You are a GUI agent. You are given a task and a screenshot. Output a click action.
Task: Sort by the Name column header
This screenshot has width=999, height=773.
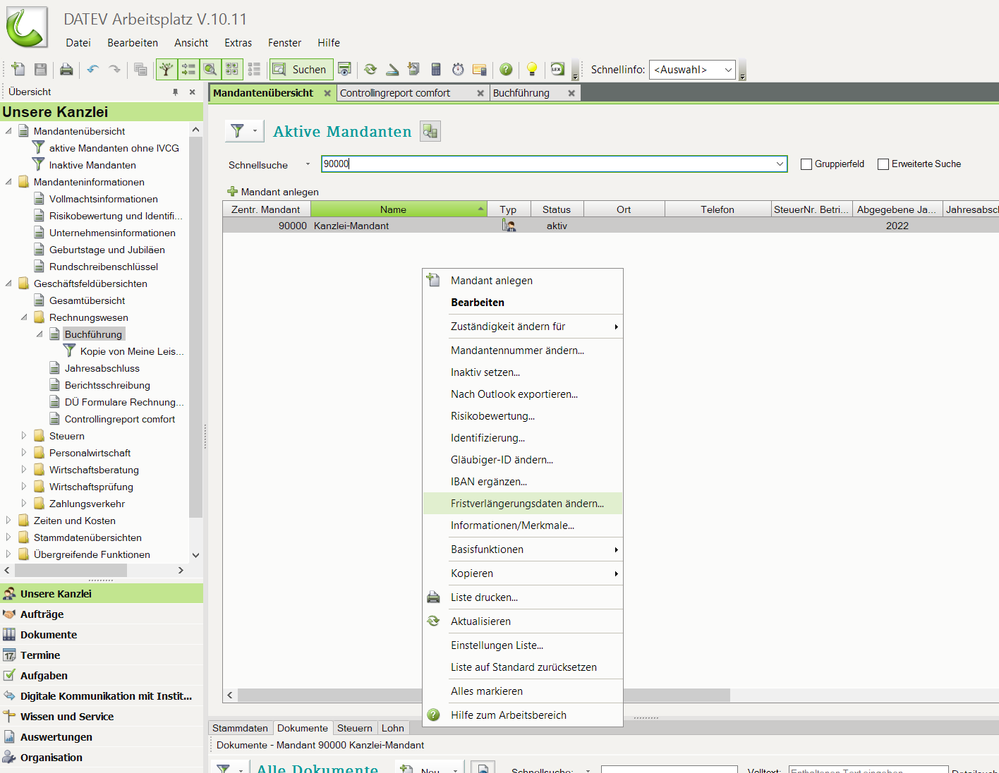[x=399, y=209]
